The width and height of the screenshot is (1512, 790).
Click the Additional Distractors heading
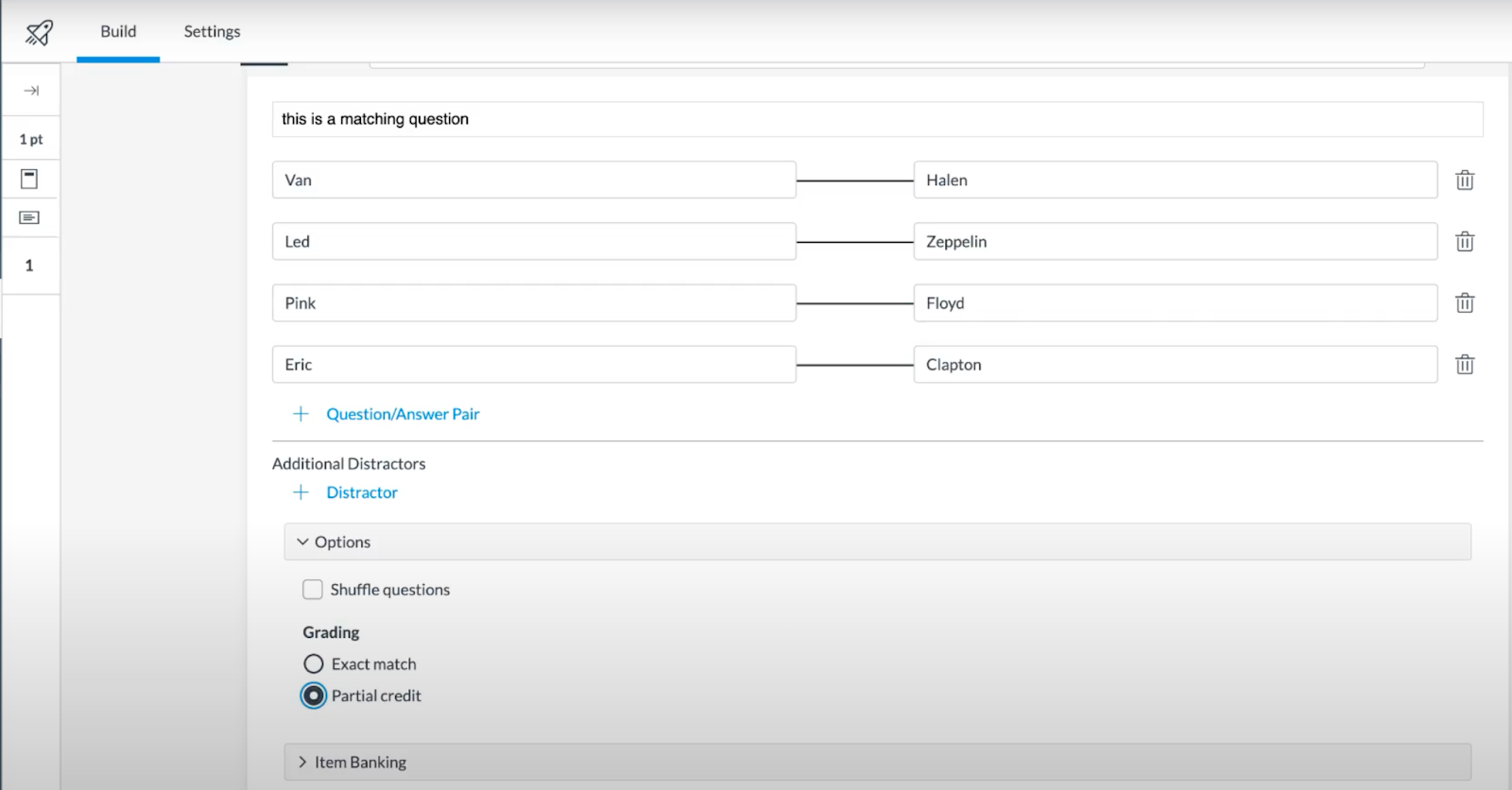(349, 463)
